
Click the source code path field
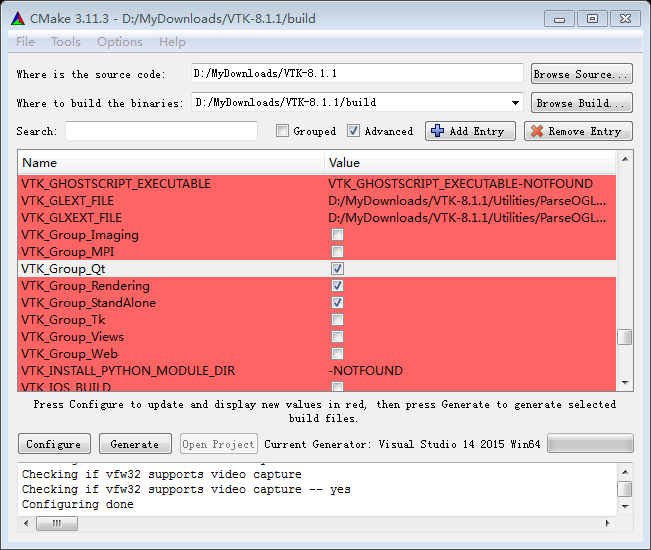357,73
